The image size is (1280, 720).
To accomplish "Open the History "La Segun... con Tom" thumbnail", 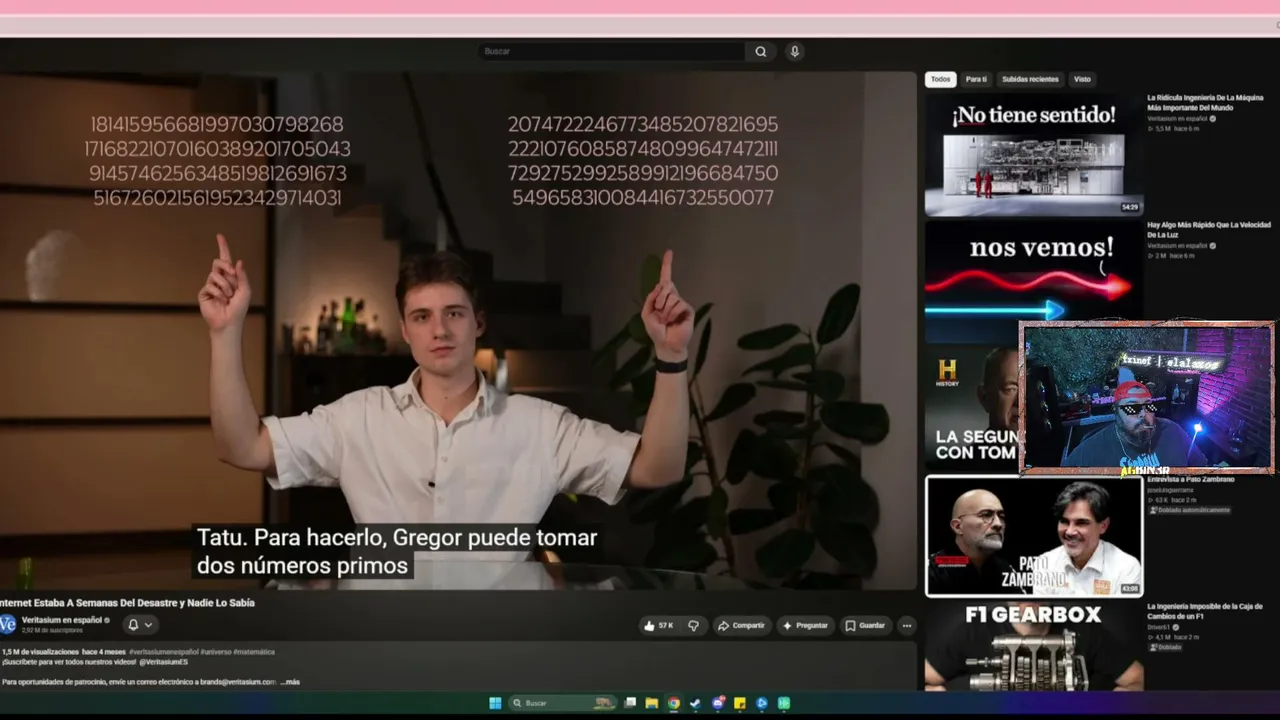I will pyautogui.click(x=972, y=408).
